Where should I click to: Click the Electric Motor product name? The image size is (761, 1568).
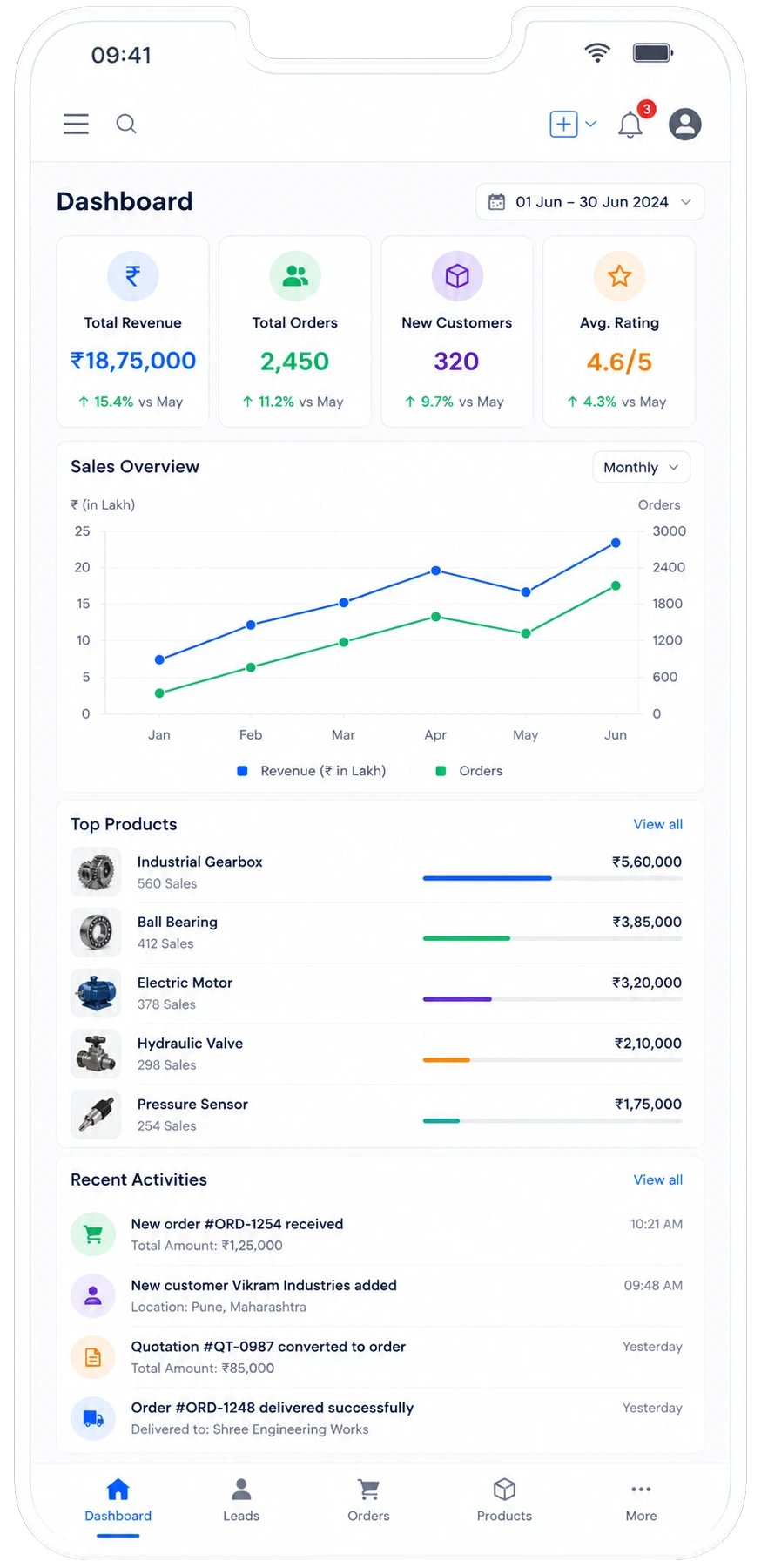click(185, 983)
